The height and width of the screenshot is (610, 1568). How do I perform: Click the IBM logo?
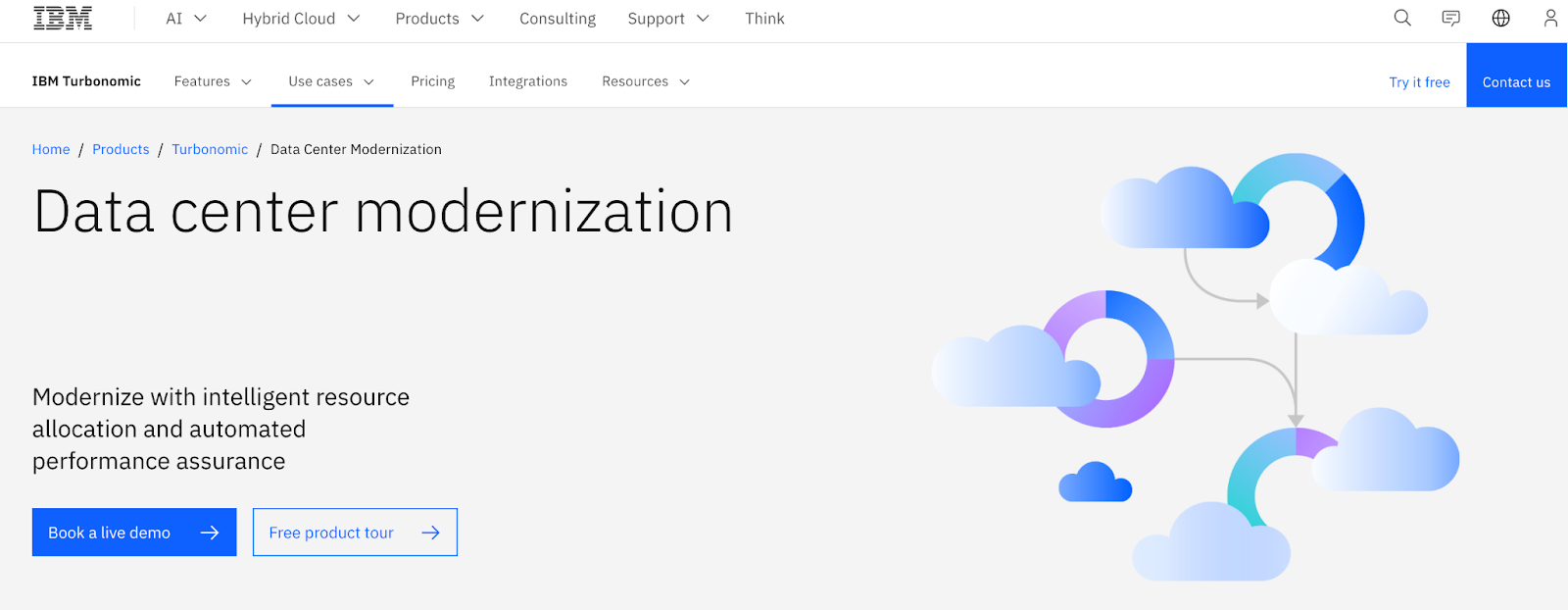point(63,19)
